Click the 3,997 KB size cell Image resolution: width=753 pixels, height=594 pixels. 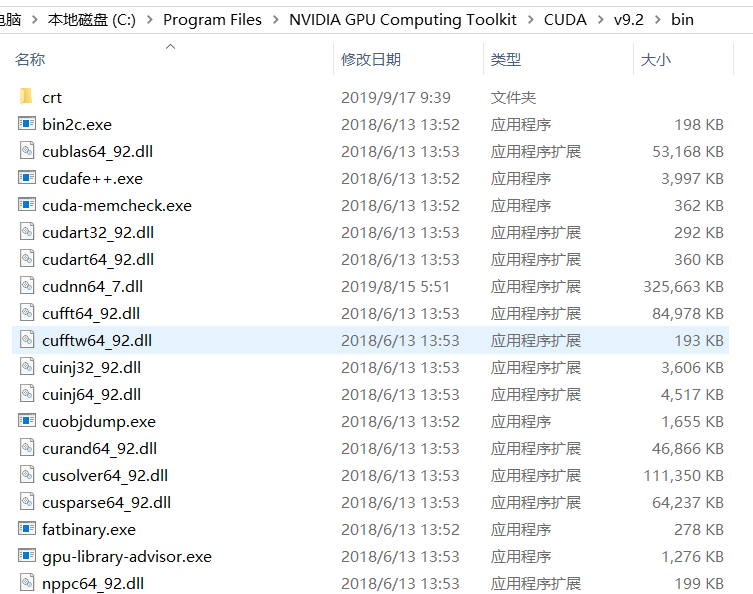click(692, 178)
